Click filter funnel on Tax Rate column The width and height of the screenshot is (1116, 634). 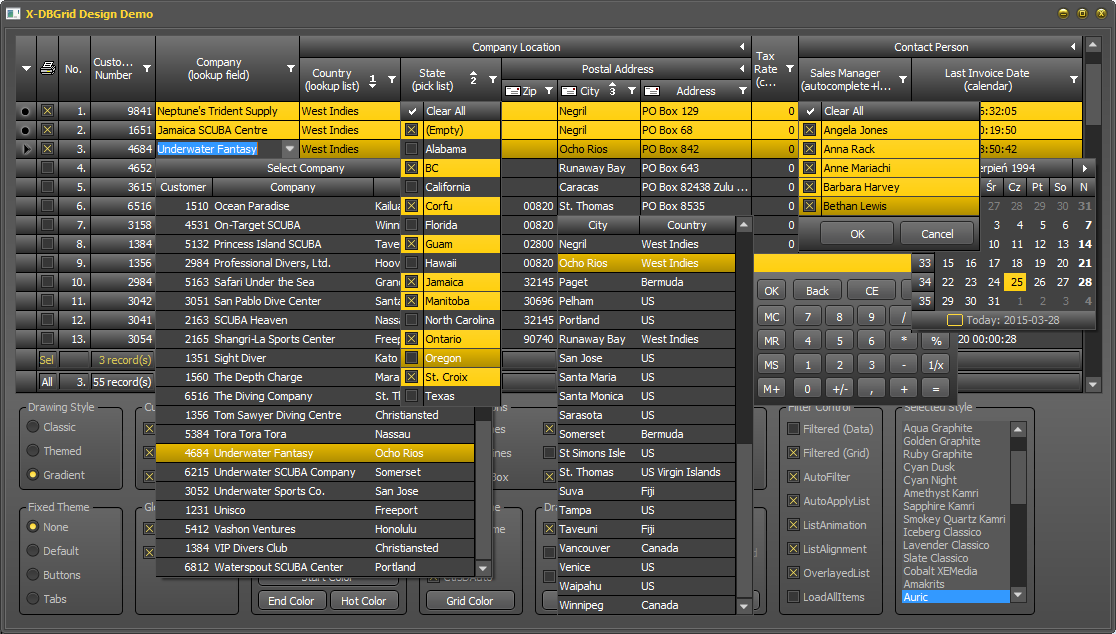click(789, 68)
